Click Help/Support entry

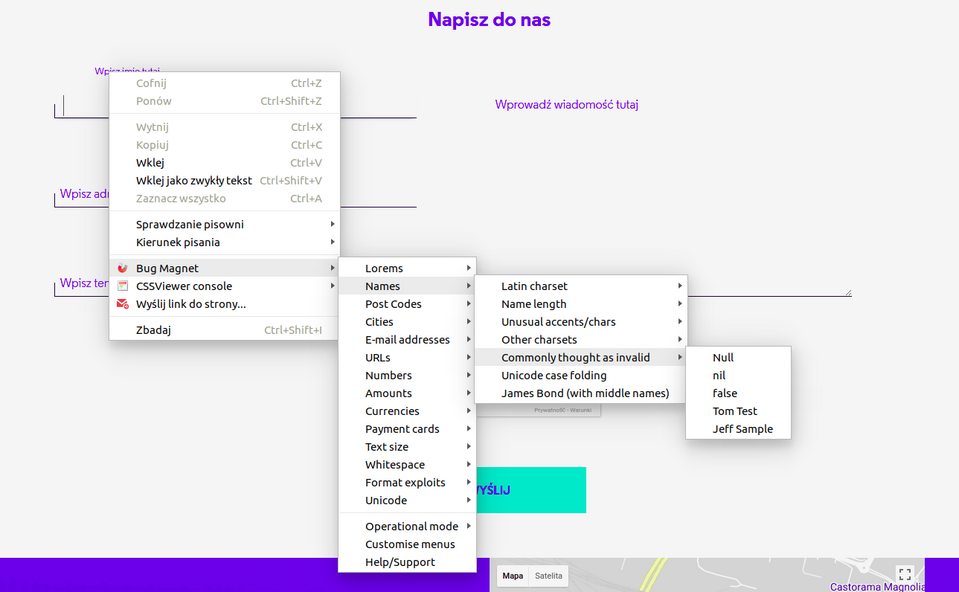pos(407,562)
